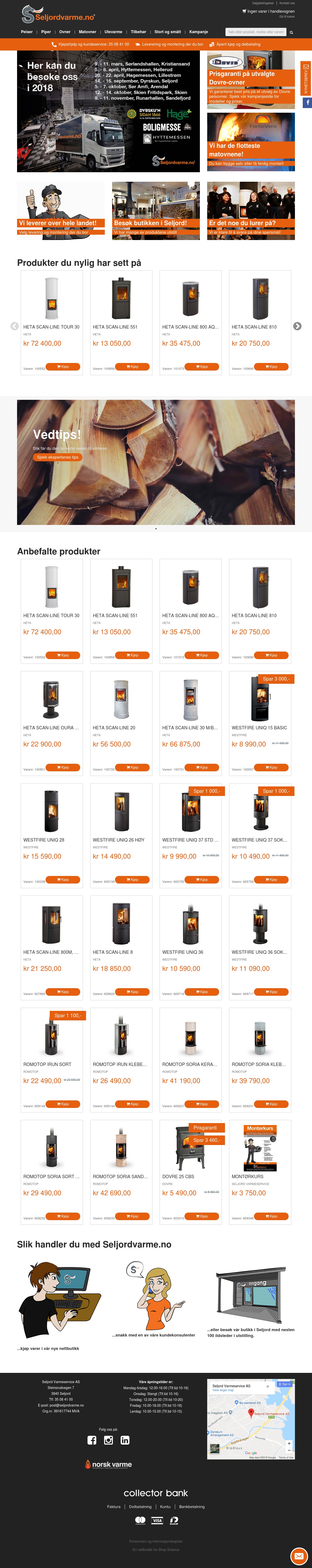Click the blue Facebook side tab icon
Viewport: 312px width, 1568px height.
[307, 103]
